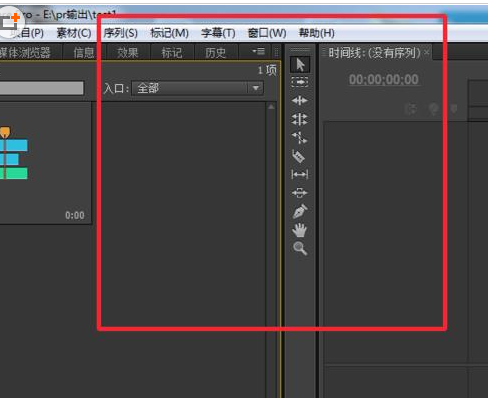Open the 序列(S) menu
This screenshot has width=488, height=398.
pyautogui.click(x=120, y=33)
